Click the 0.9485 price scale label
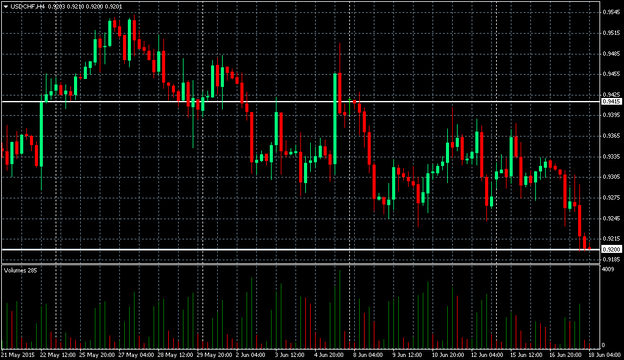Image resolution: width=624 pixels, height=360 pixels. tap(611, 54)
